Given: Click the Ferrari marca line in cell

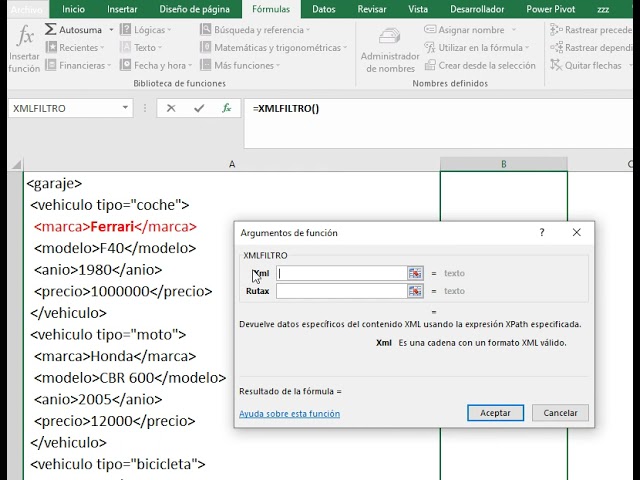Looking at the screenshot, I should pos(115,227).
